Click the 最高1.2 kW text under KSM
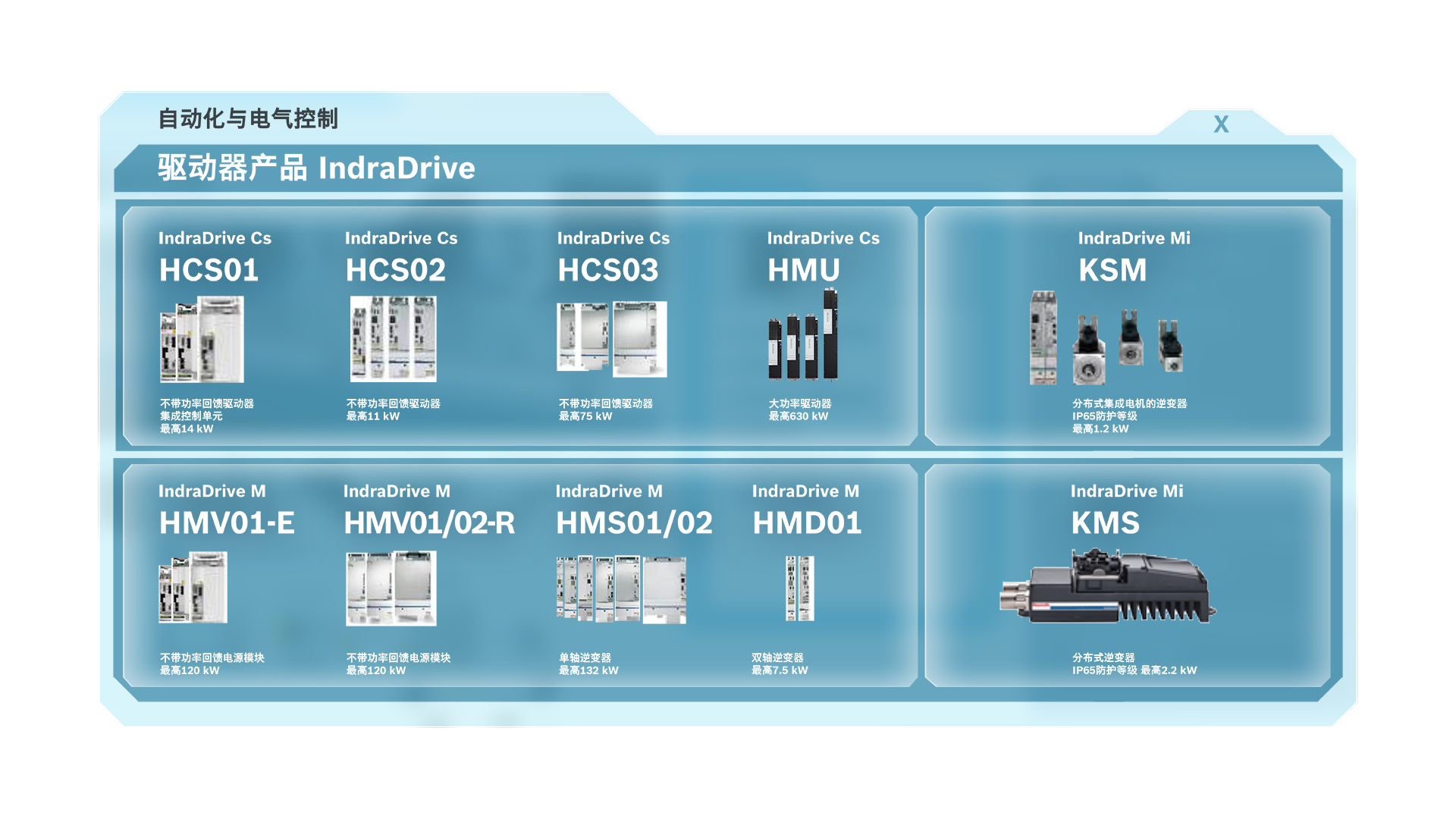Image resolution: width=1456 pixels, height=819 pixels. point(1100,429)
